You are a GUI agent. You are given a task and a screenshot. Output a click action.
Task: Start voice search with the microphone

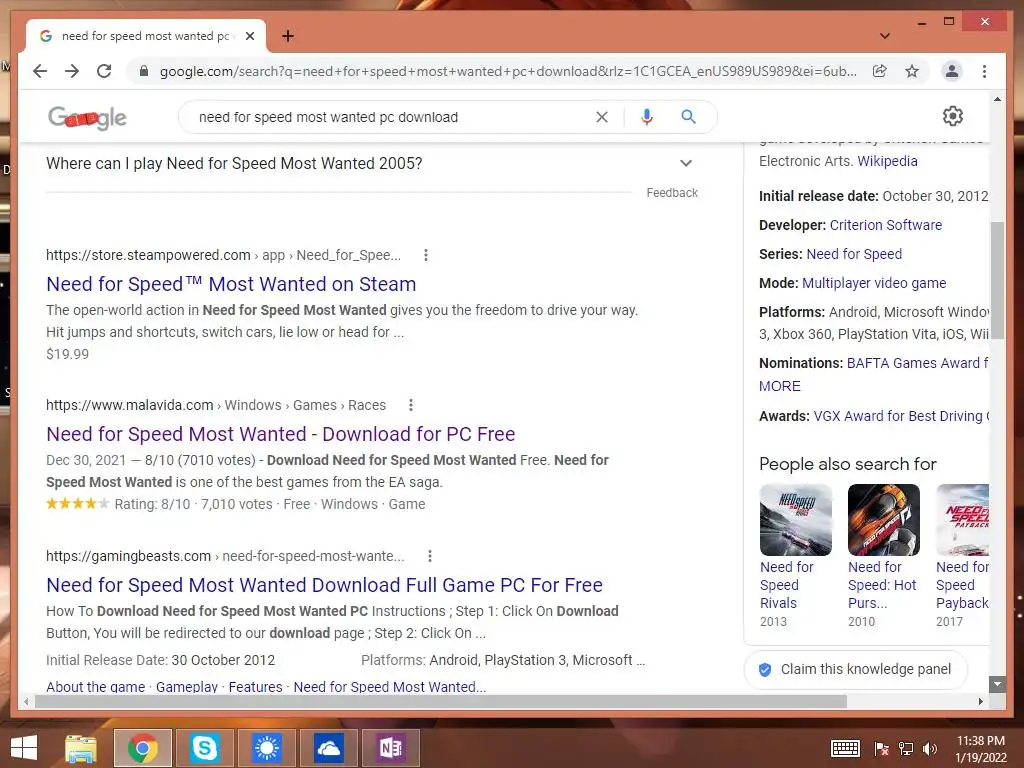coord(647,117)
